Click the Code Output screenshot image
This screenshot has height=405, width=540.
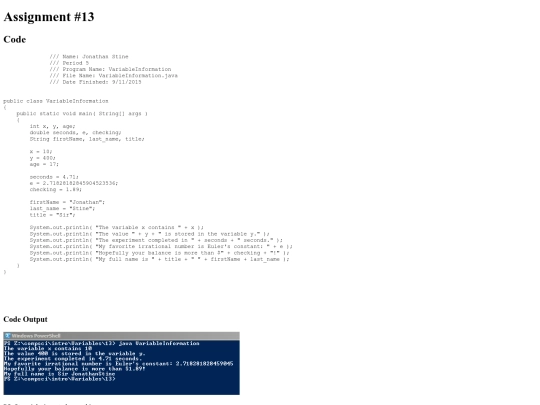122,363
